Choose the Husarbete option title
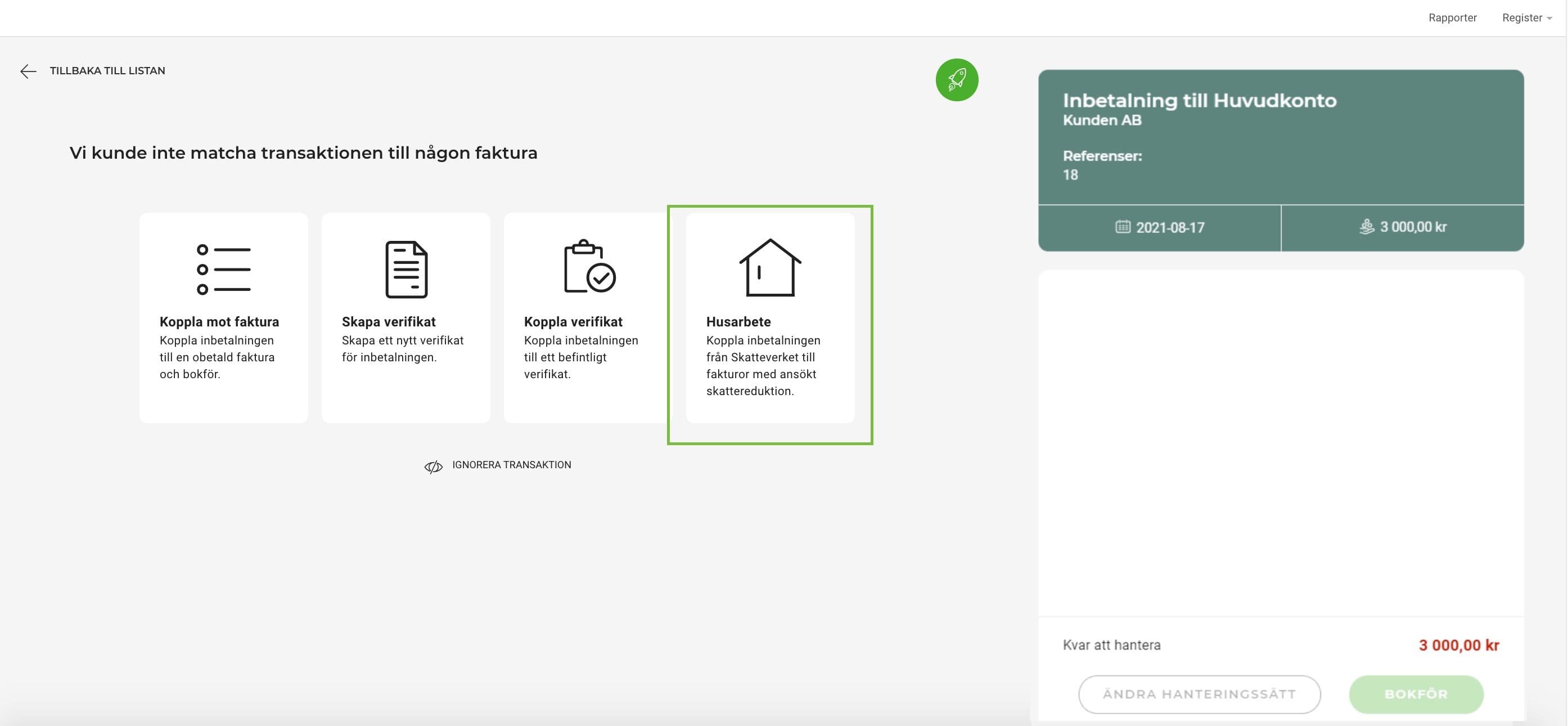1568x726 pixels. click(738, 321)
